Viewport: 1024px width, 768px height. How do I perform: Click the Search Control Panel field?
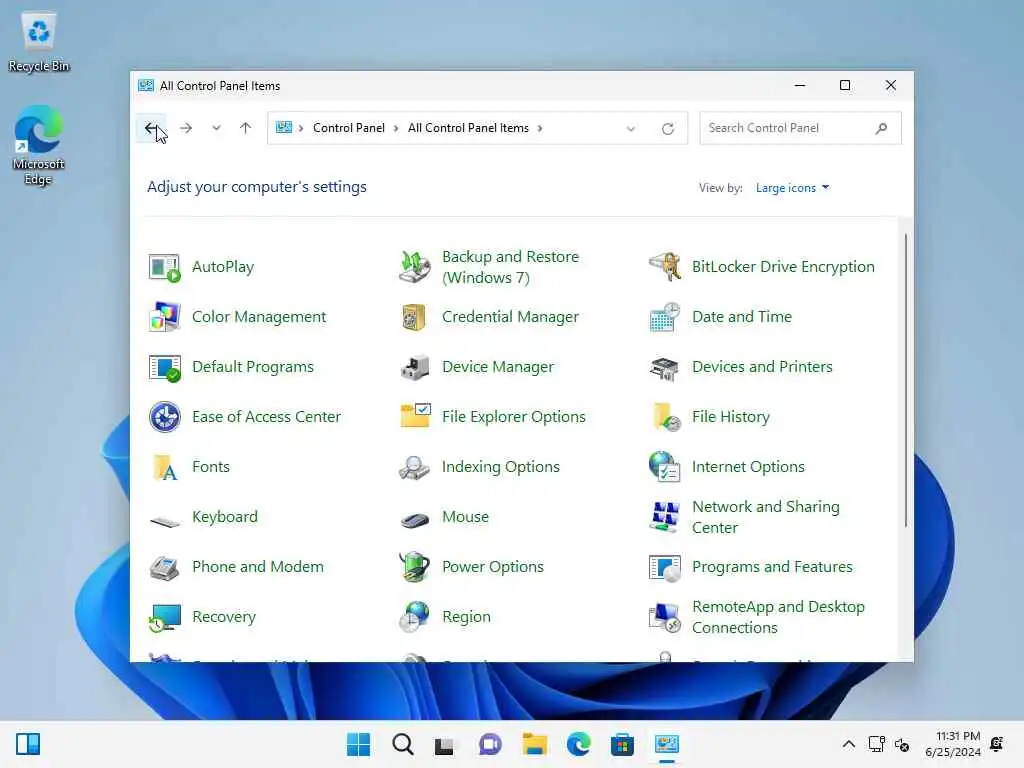click(x=800, y=128)
